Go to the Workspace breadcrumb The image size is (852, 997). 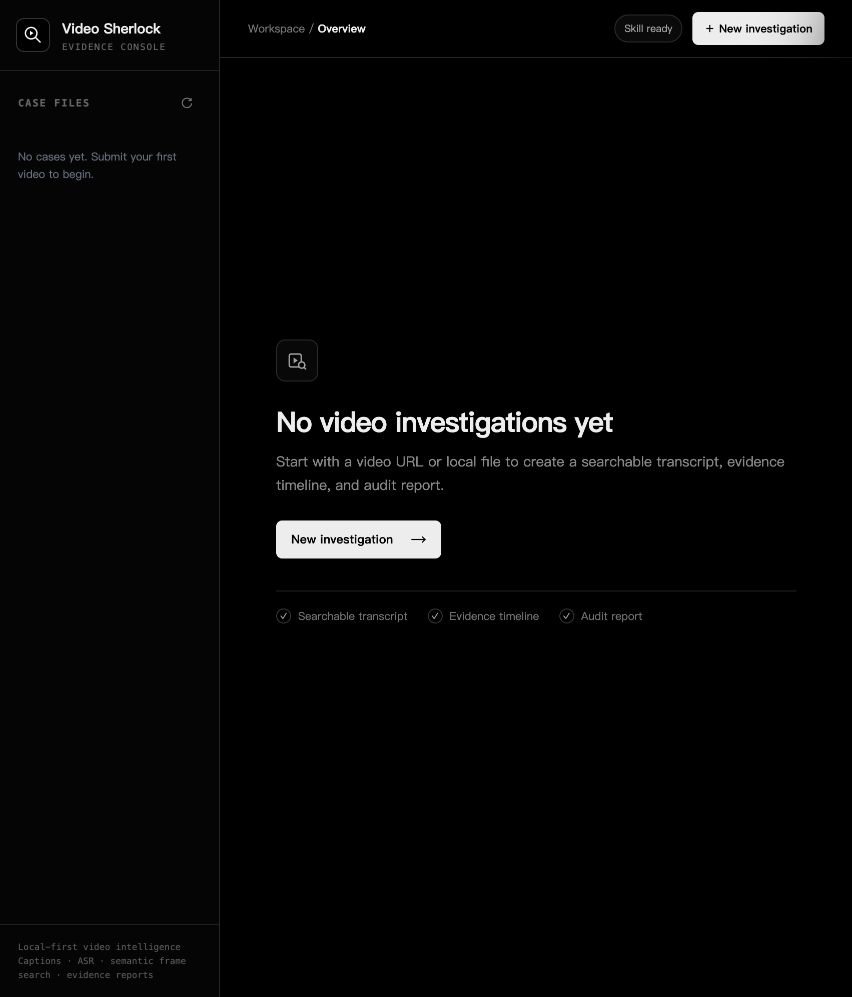276,29
